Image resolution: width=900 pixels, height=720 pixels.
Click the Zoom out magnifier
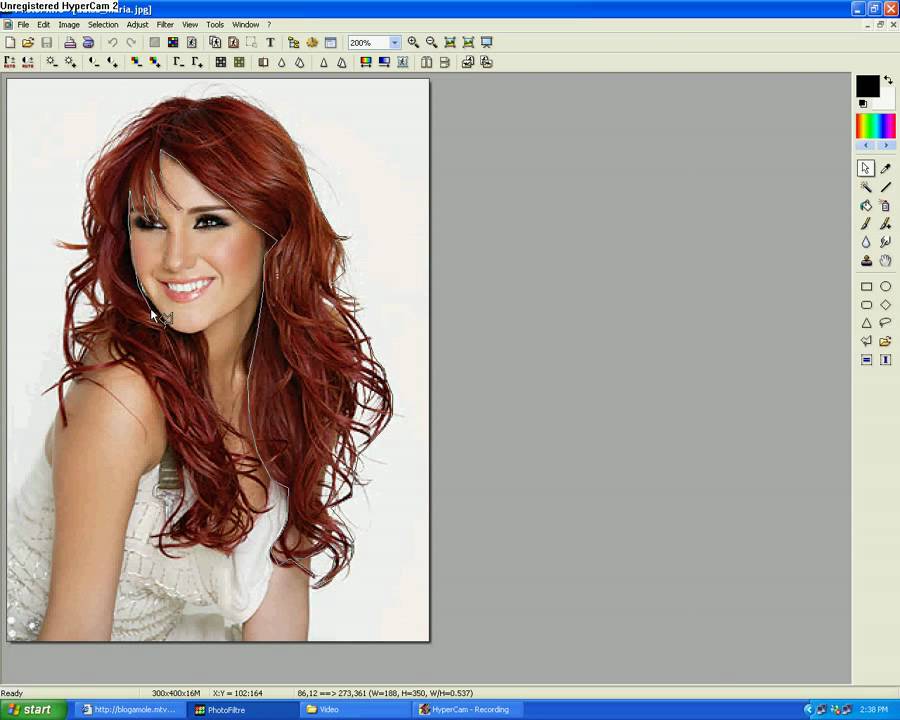click(x=432, y=42)
